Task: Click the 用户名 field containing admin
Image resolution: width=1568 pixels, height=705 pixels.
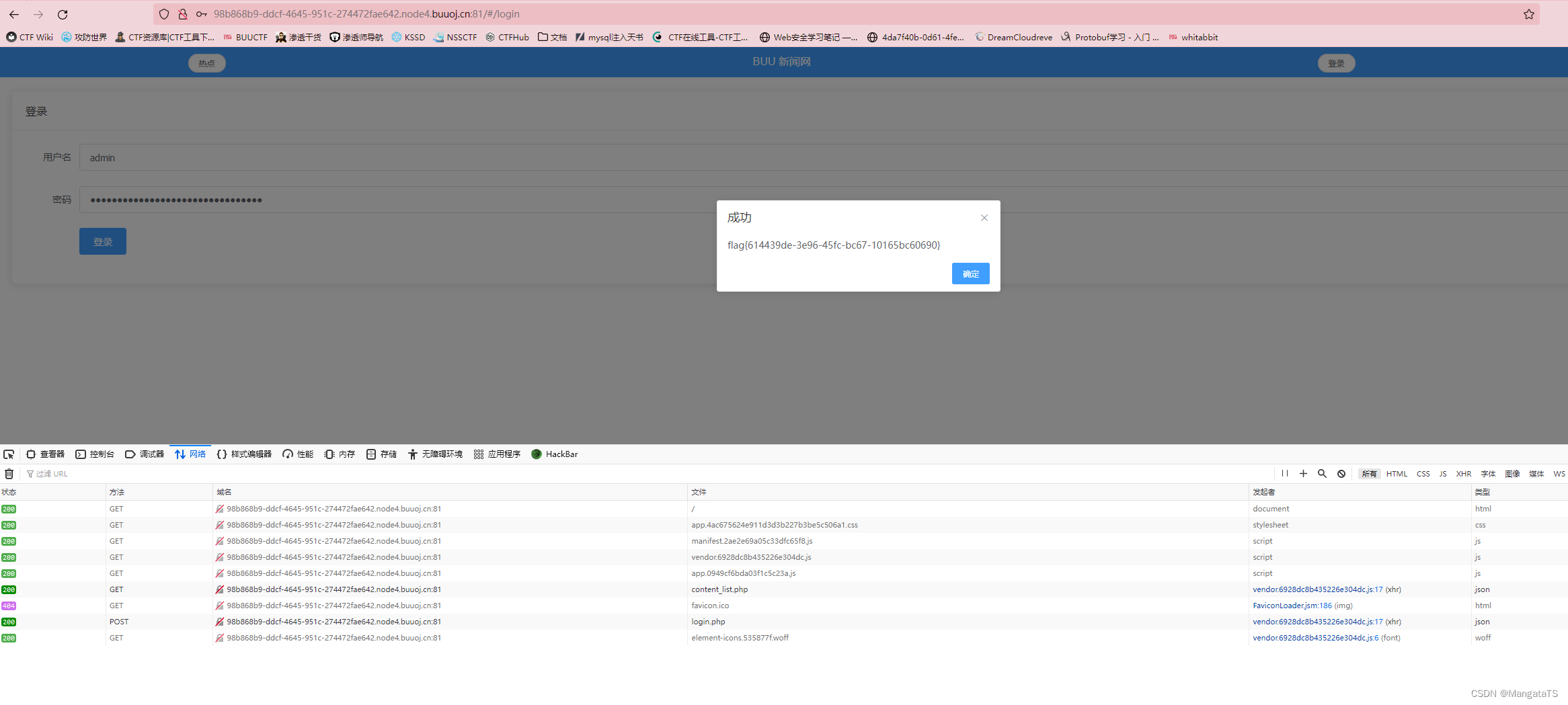Action: (824, 157)
